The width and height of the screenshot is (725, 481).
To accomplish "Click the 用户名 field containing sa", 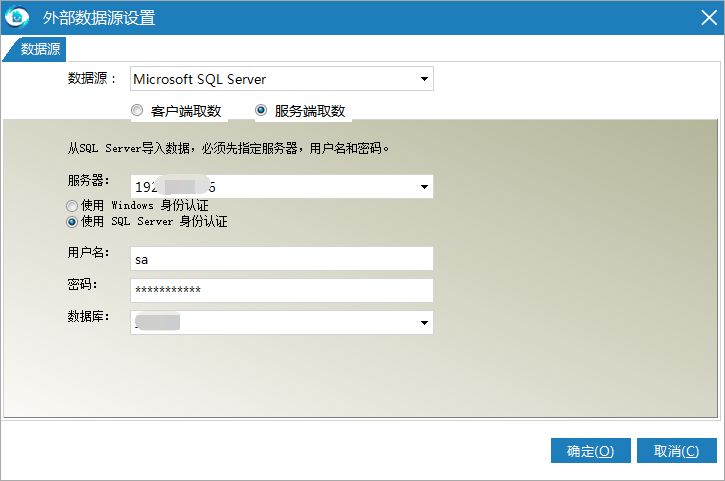I will [x=282, y=259].
